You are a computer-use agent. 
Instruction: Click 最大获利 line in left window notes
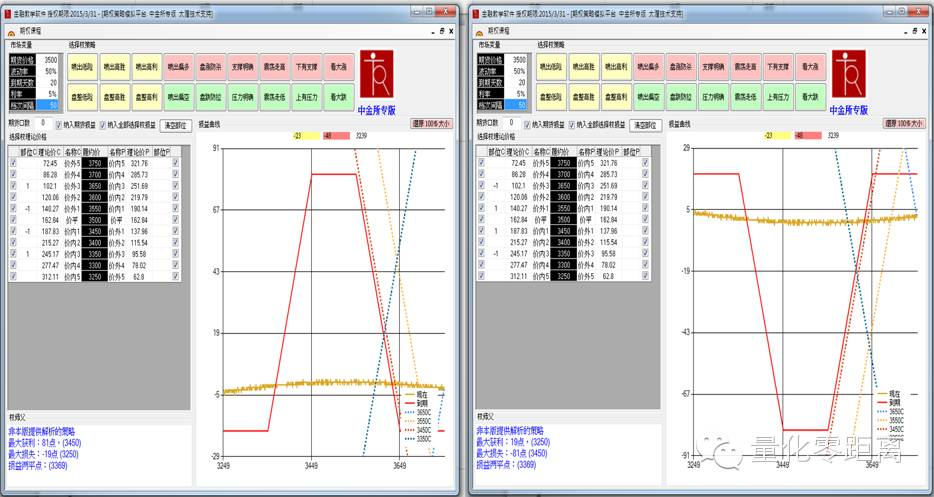point(45,443)
